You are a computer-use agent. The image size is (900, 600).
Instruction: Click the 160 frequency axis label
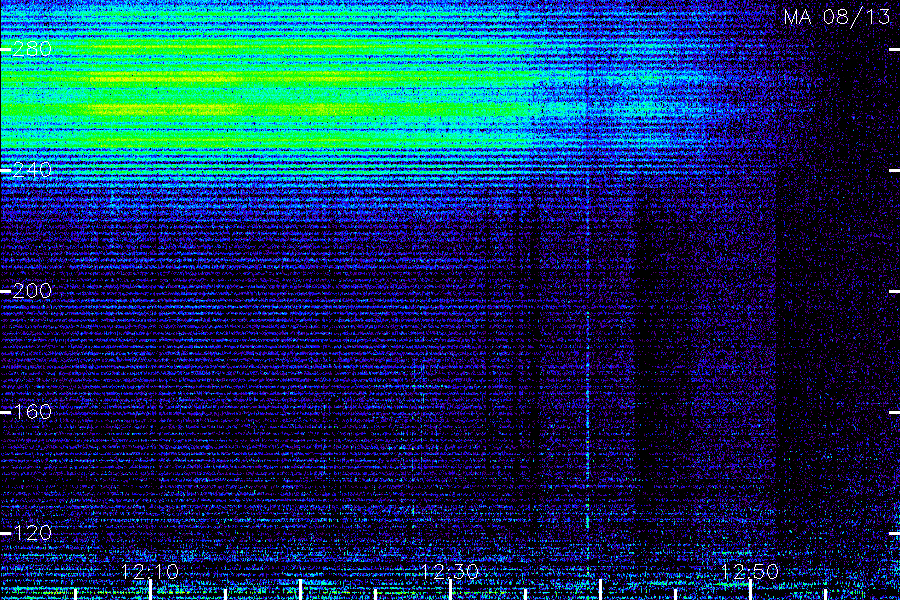click(32, 412)
